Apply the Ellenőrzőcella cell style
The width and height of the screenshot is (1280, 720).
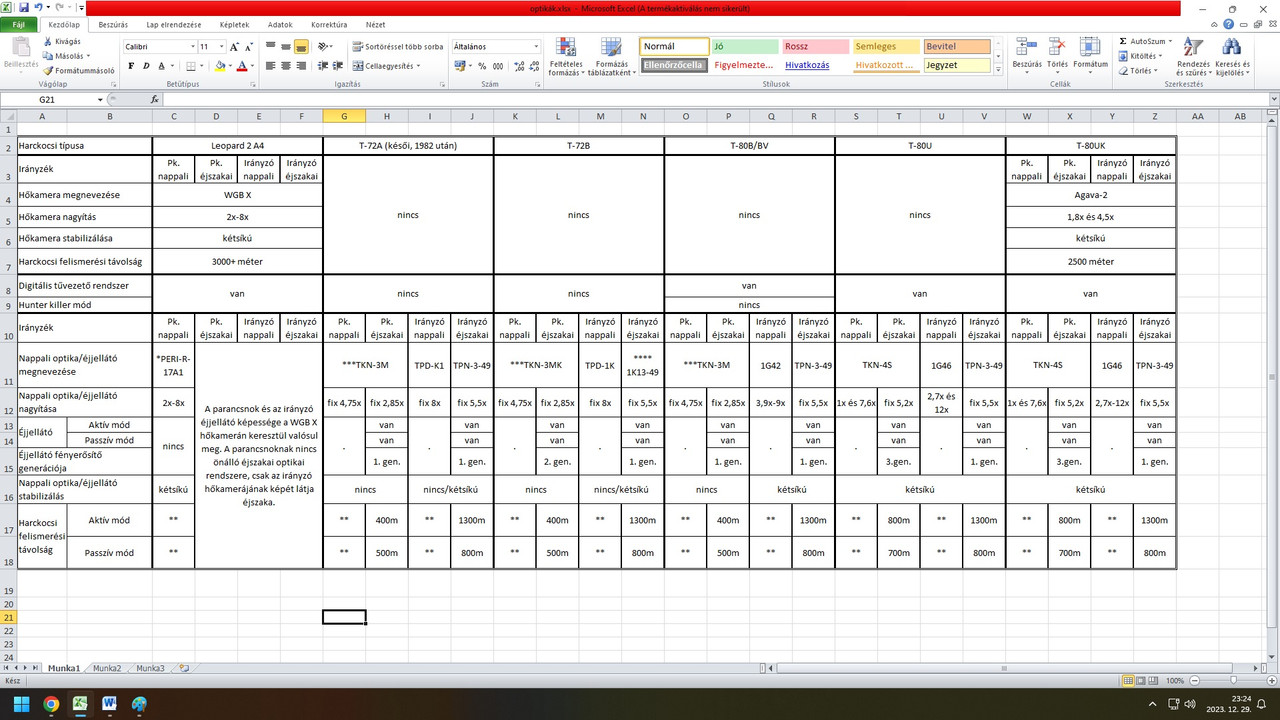(x=674, y=65)
